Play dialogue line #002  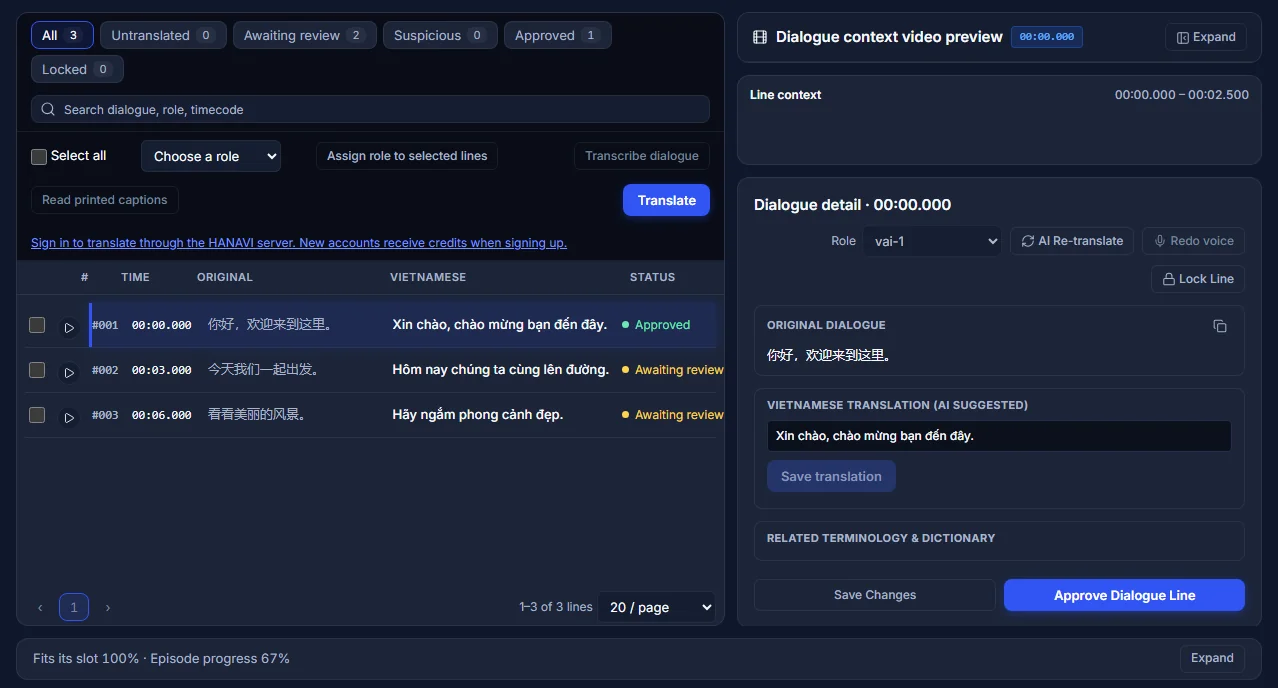pos(69,372)
